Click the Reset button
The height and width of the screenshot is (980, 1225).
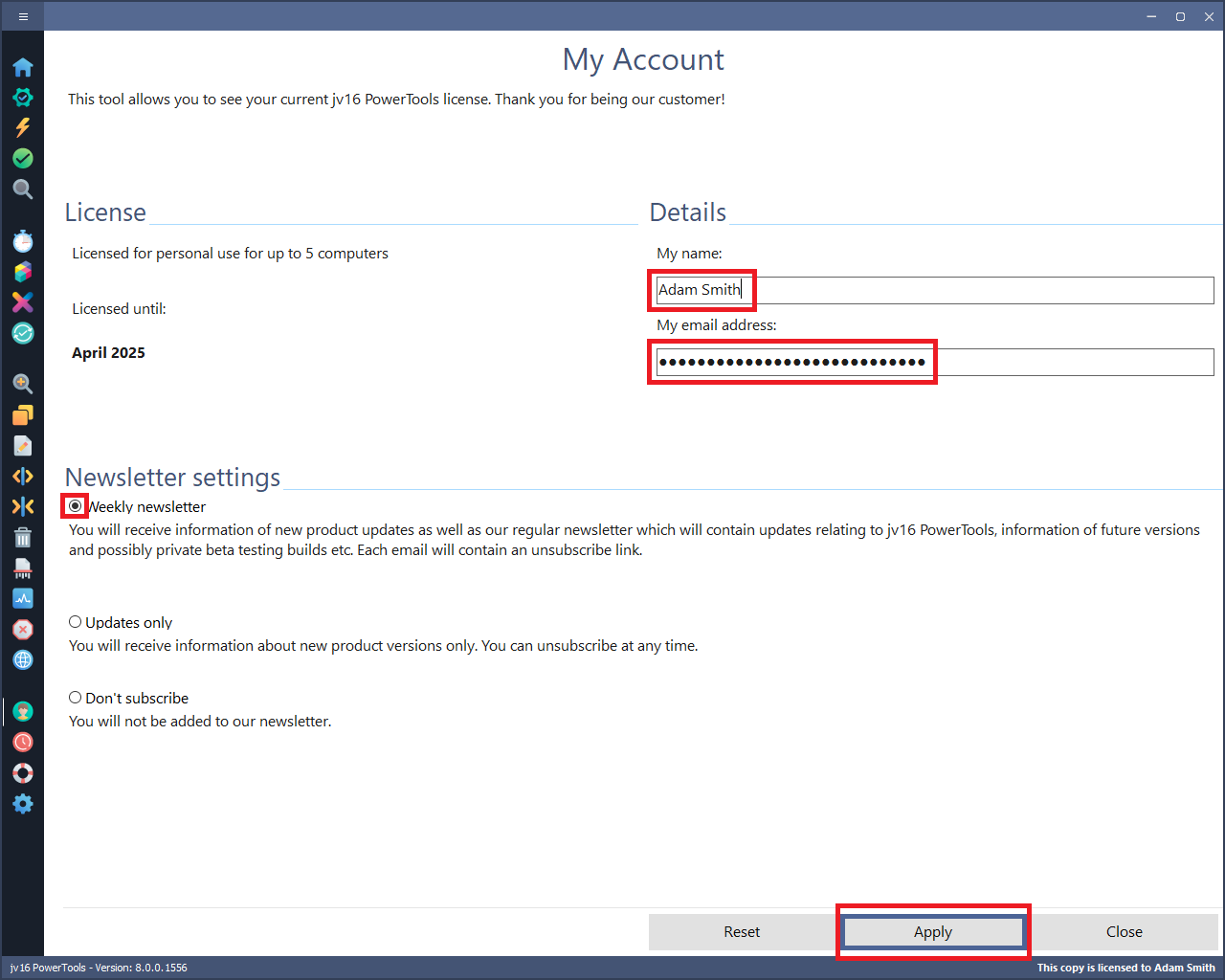[742, 932]
